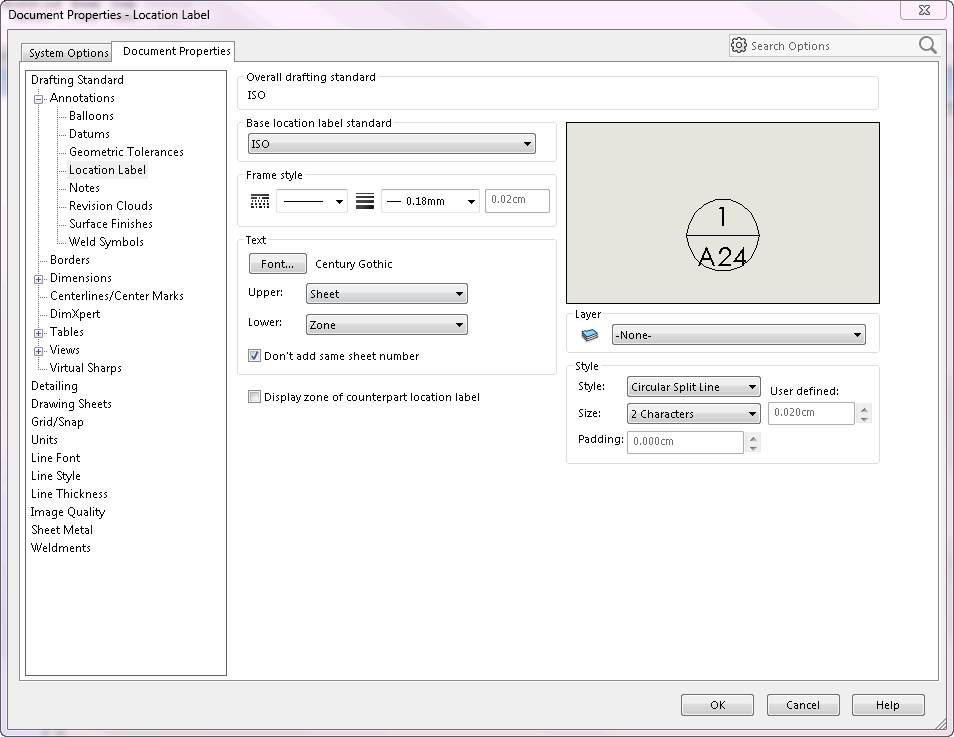Select Location Label in tree
The height and width of the screenshot is (737, 954).
point(107,170)
